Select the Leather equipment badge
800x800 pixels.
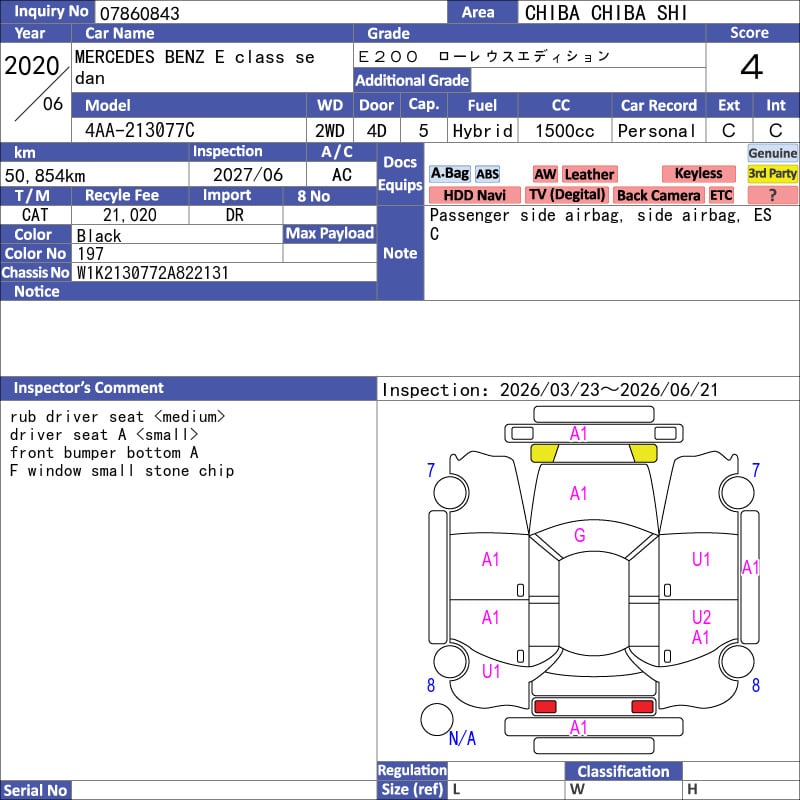click(589, 174)
